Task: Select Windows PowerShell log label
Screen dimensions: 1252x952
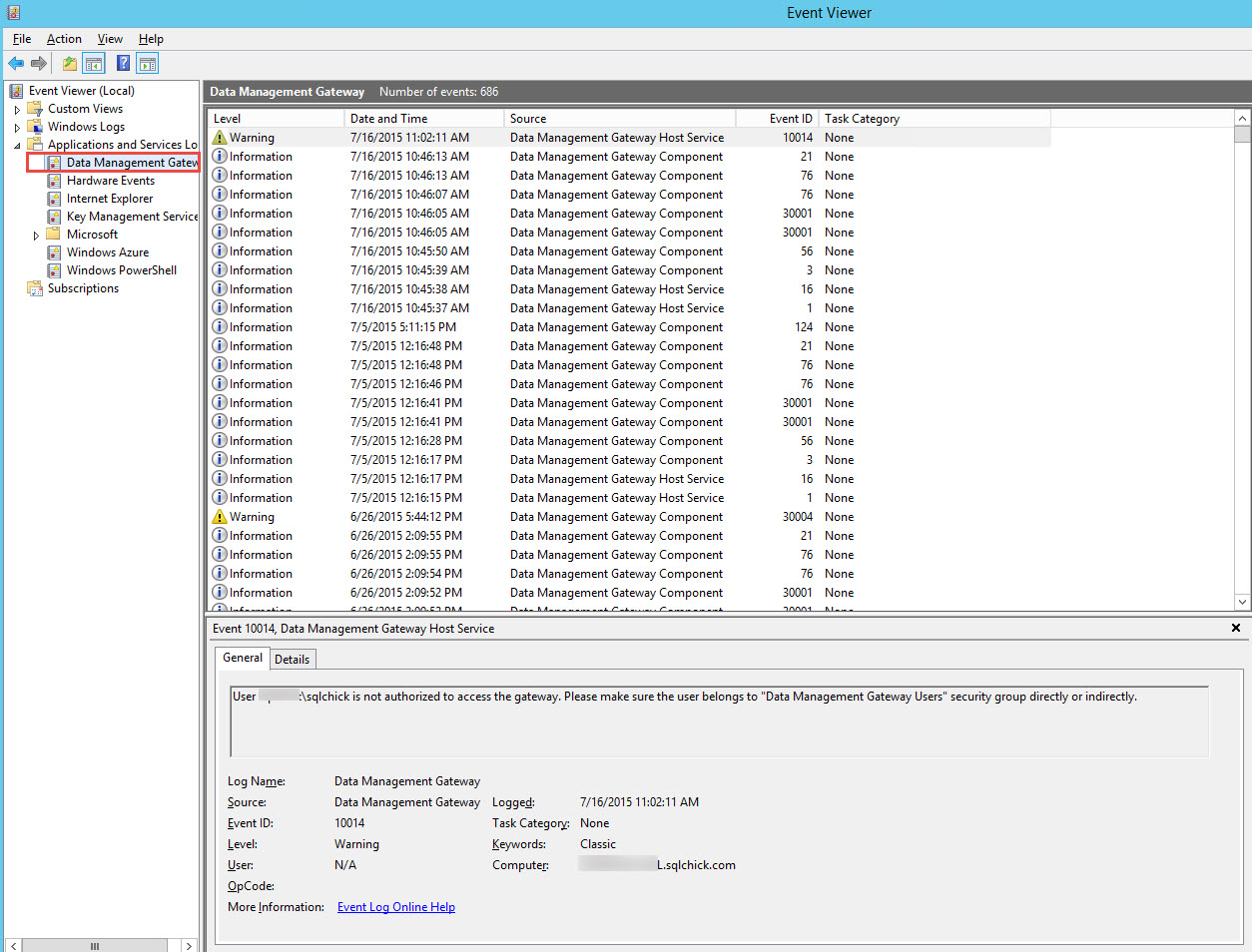Action: coord(122,270)
